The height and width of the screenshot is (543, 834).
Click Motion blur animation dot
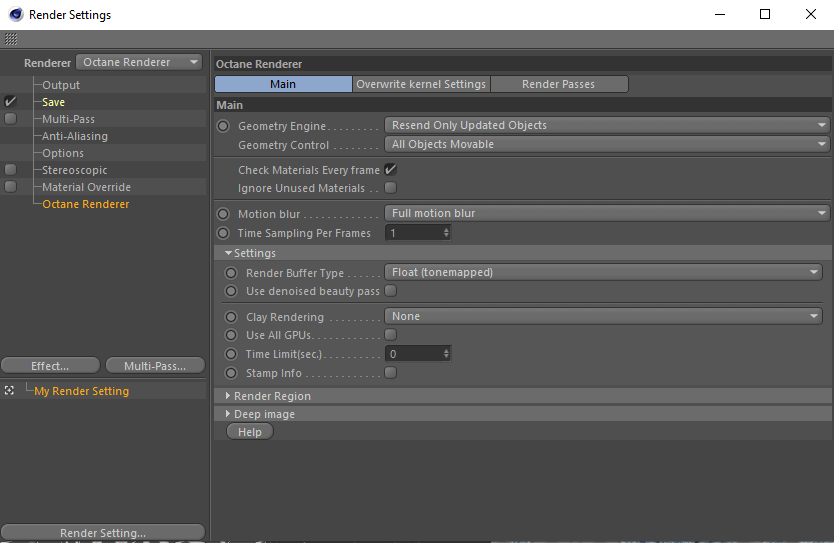223,214
